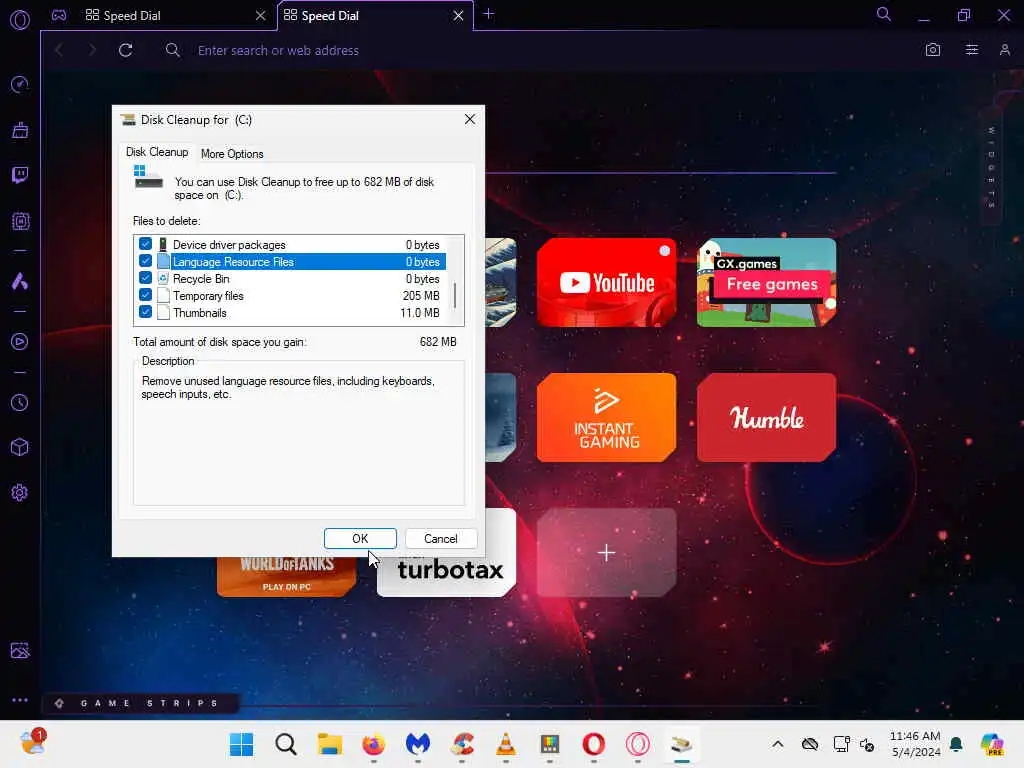Screen dimensions: 1024x768
Task: Open the GX Control speedometer icon
Action: pyautogui.click(x=20, y=84)
